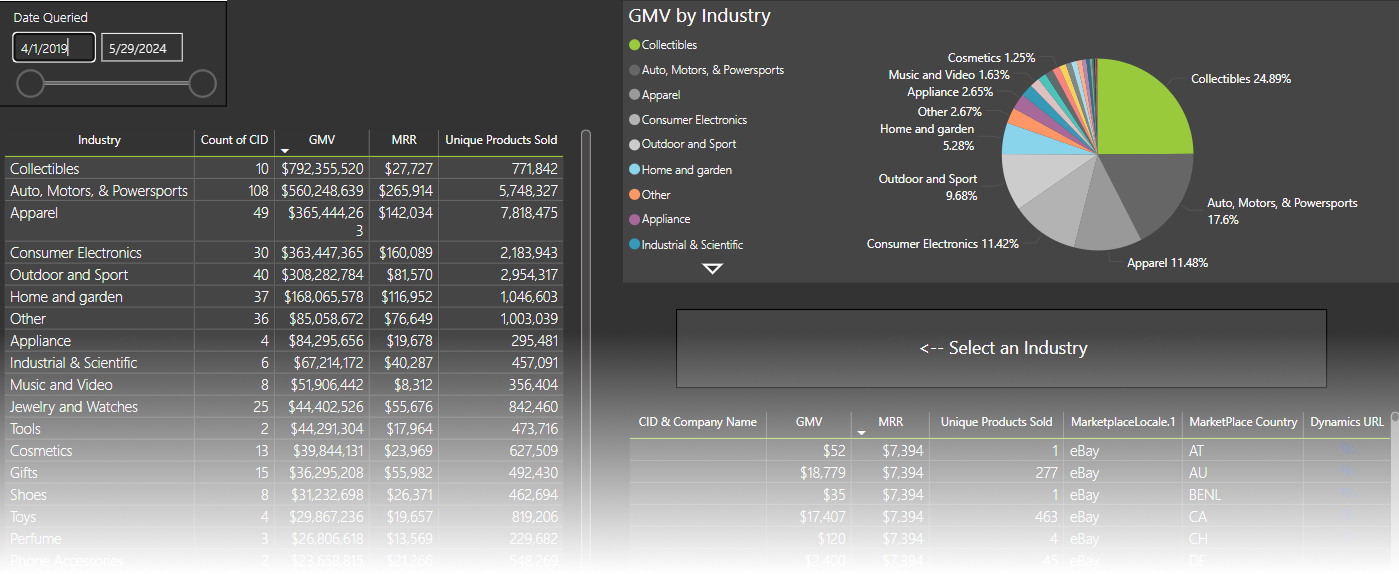Click the end date field showing 5/29/2024
The height and width of the screenshot is (574, 1399).
pos(142,48)
